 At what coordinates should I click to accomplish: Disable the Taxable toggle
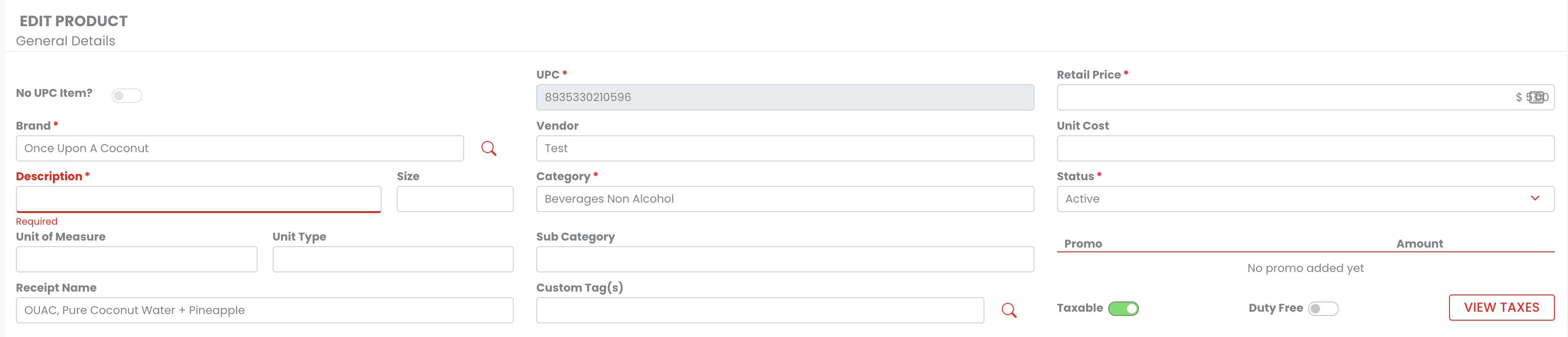click(x=1123, y=308)
